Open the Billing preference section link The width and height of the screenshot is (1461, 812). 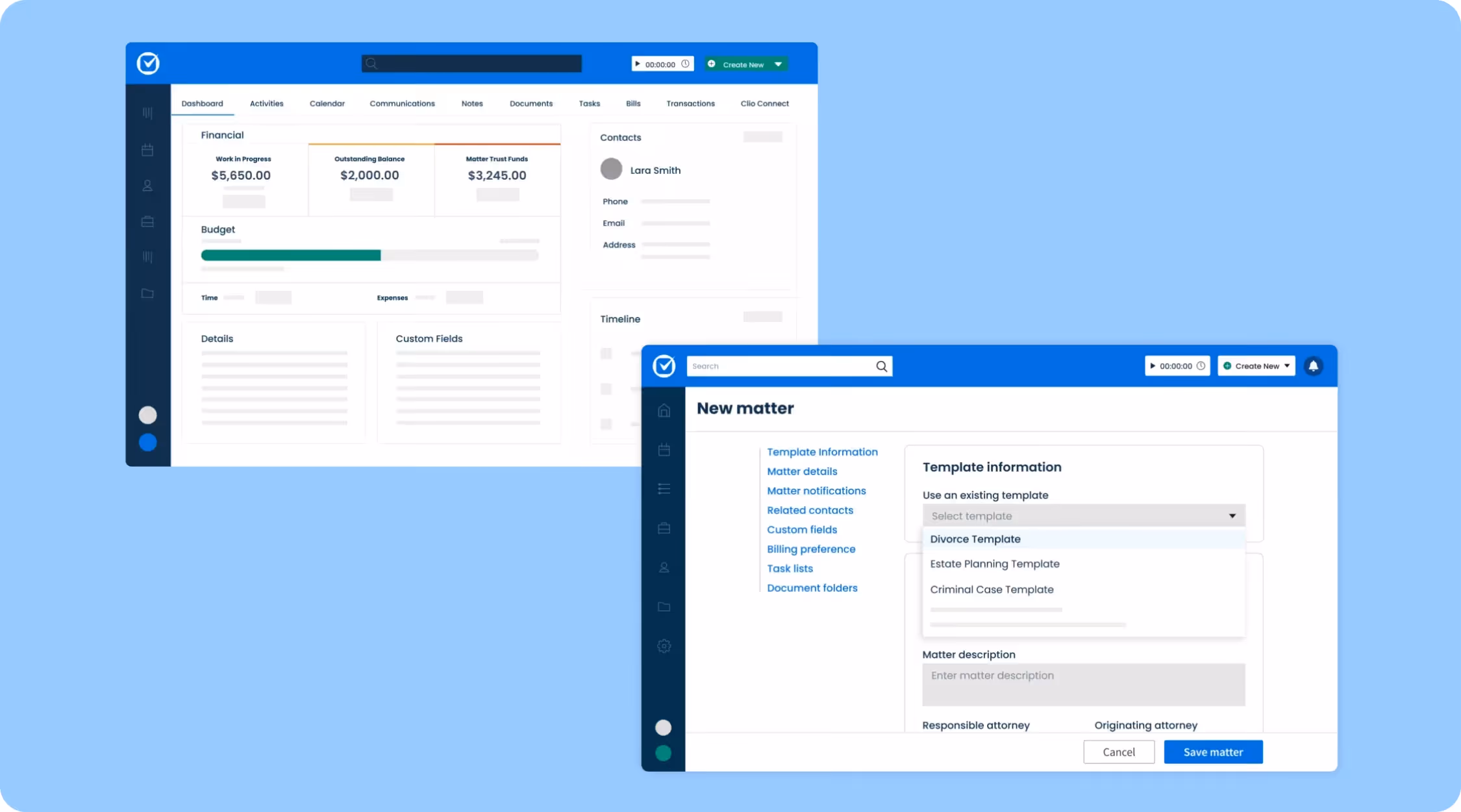[x=811, y=548]
